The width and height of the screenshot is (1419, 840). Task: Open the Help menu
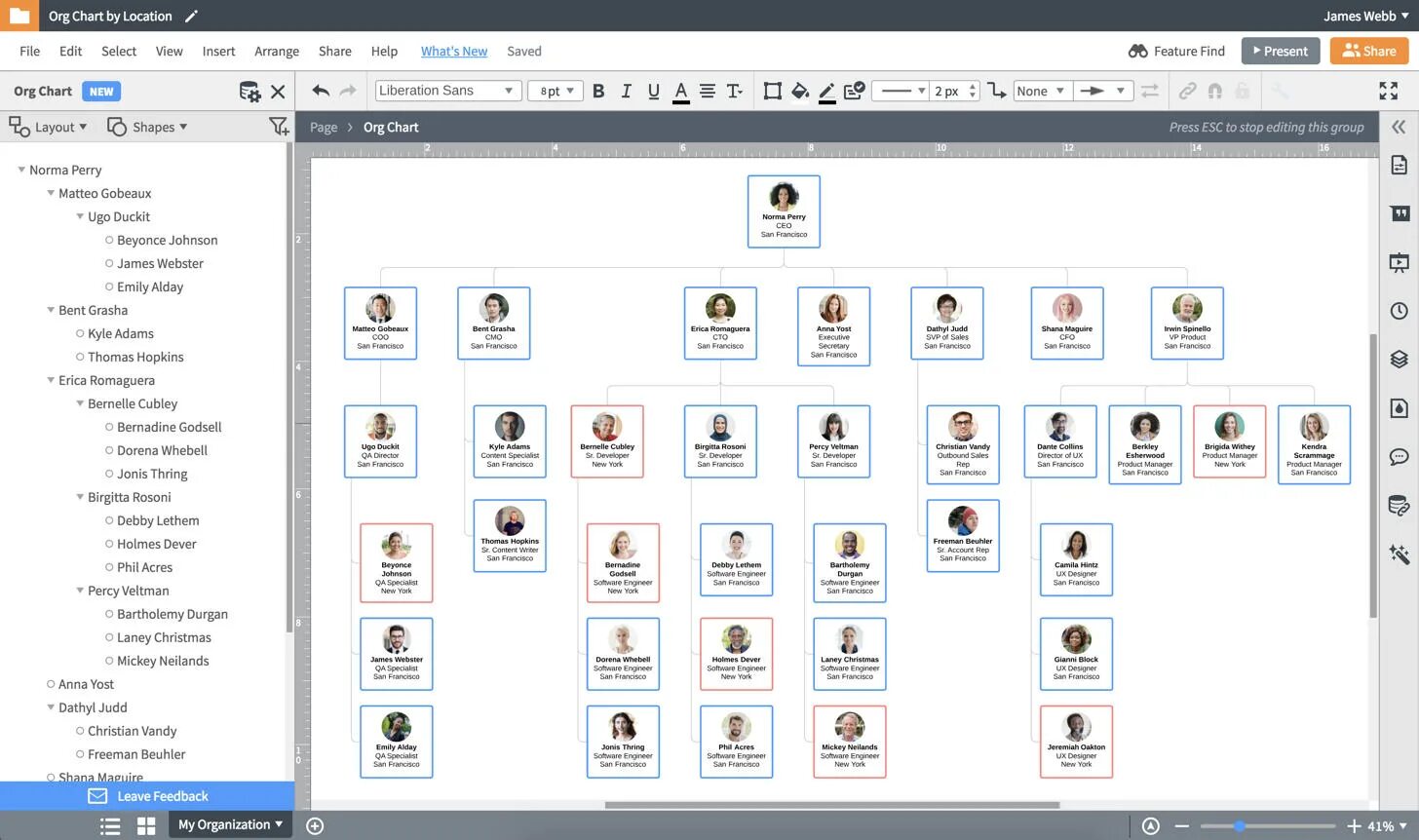tap(384, 51)
